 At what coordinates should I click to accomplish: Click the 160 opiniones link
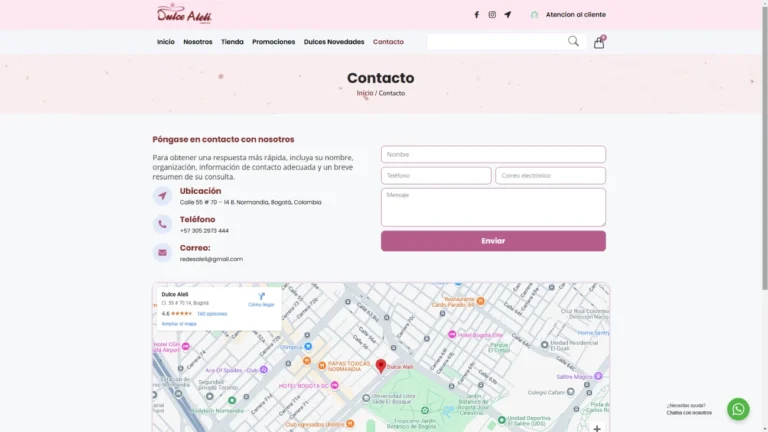pos(212,314)
